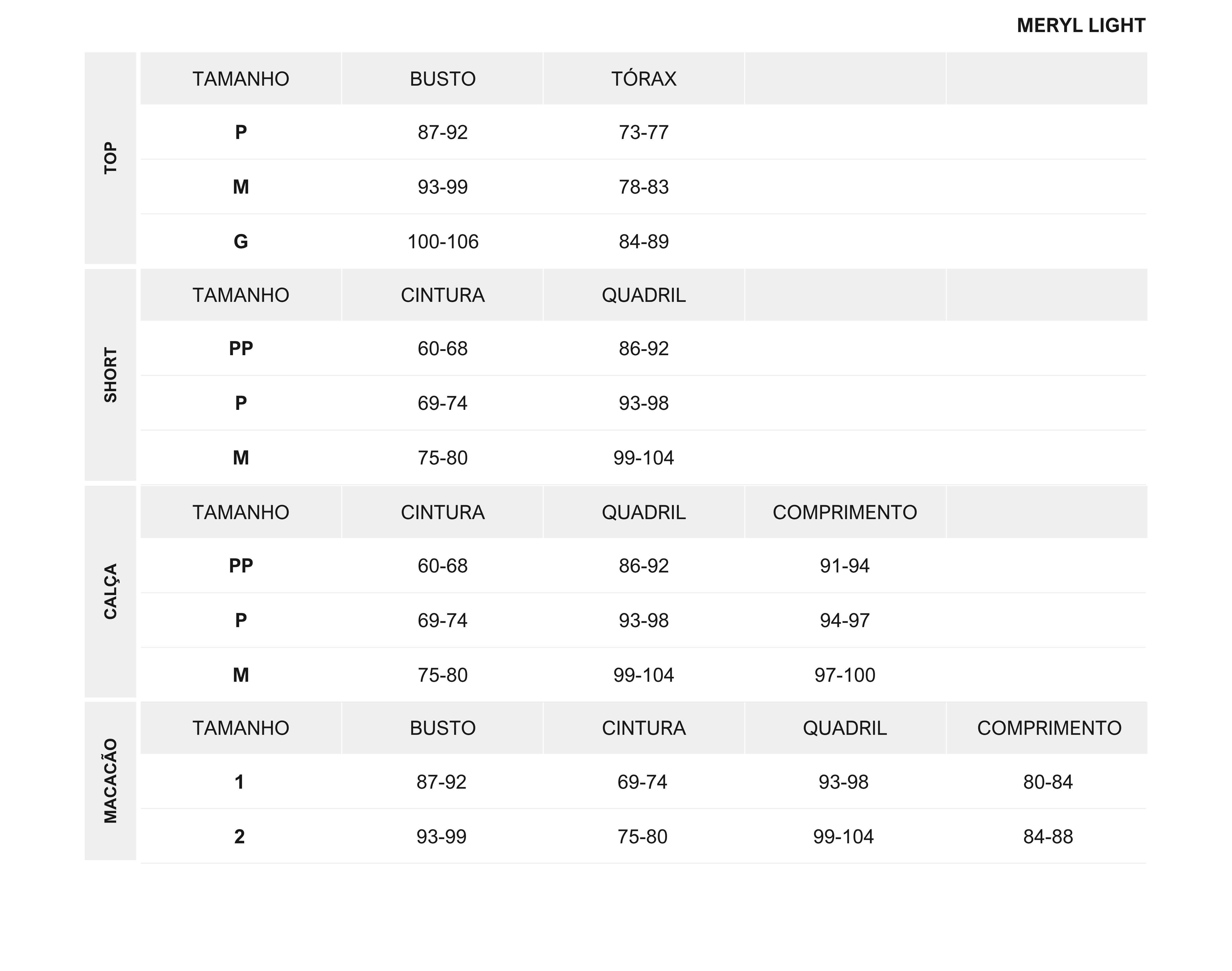Select size PP in SHORT table
Image resolution: width=1232 pixels, height=971 pixels.
[x=240, y=348]
